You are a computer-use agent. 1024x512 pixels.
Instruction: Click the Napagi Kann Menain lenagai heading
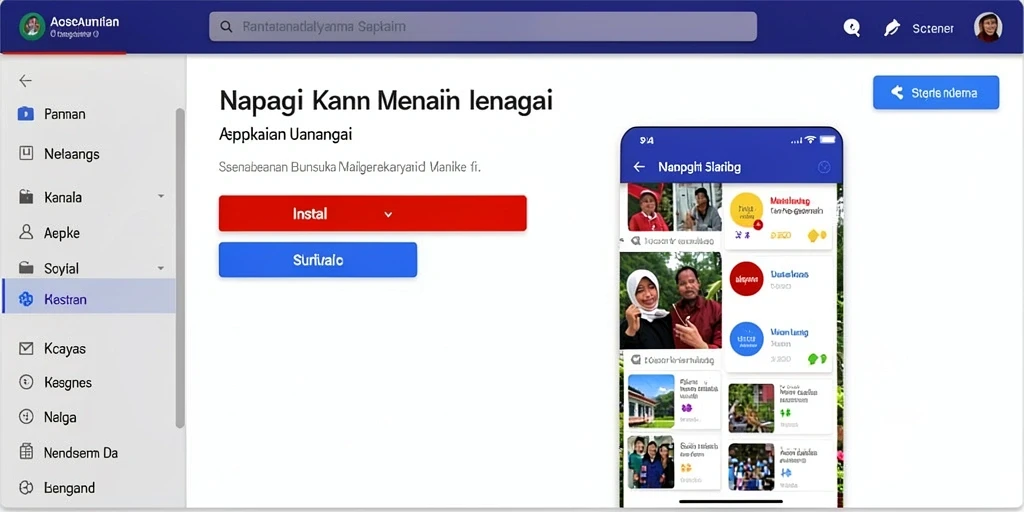pyautogui.click(x=386, y=101)
